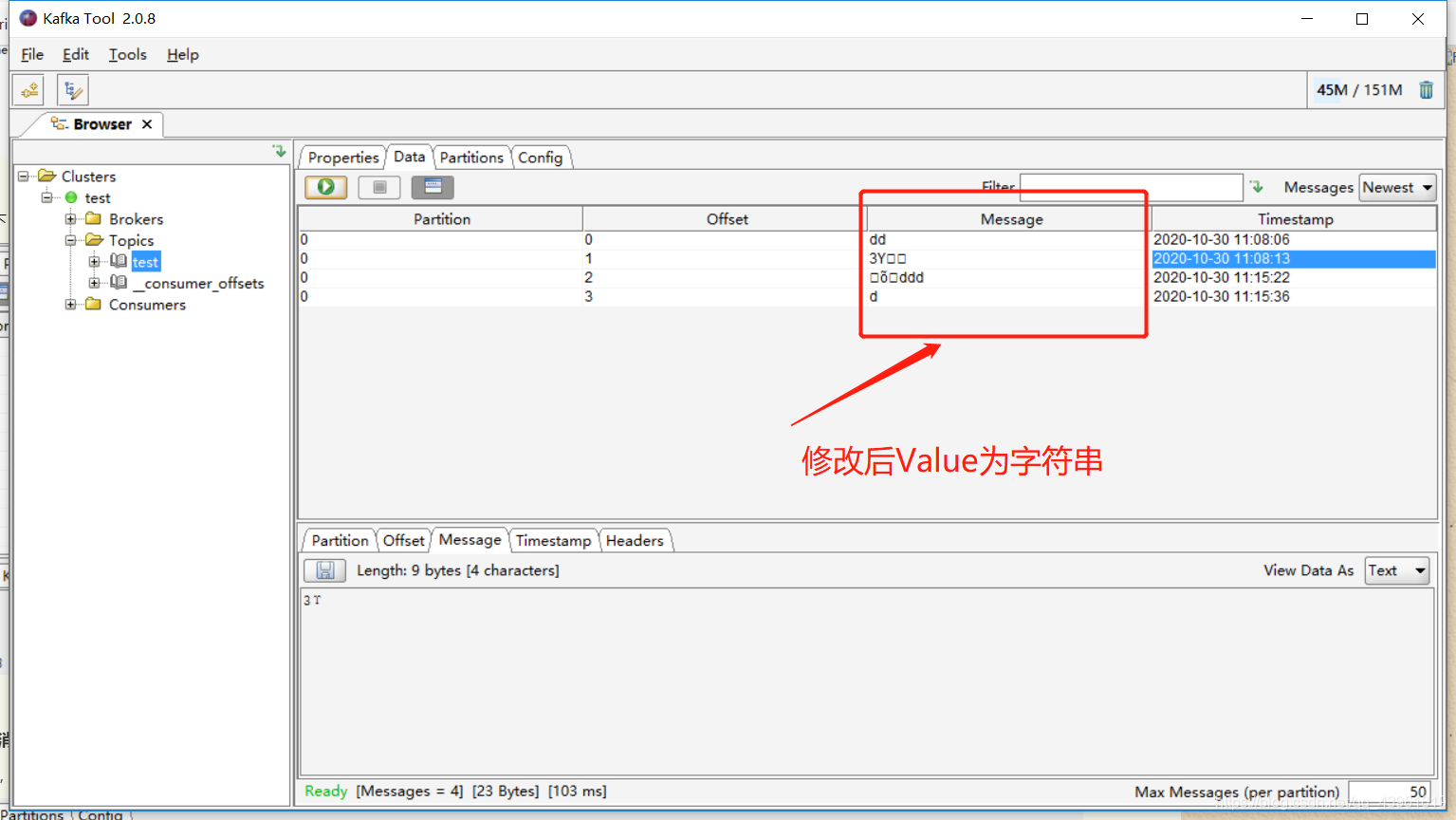Click the Max Messages per partition field
Image resolution: width=1456 pixels, height=820 pixels.
(x=1389, y=792)
